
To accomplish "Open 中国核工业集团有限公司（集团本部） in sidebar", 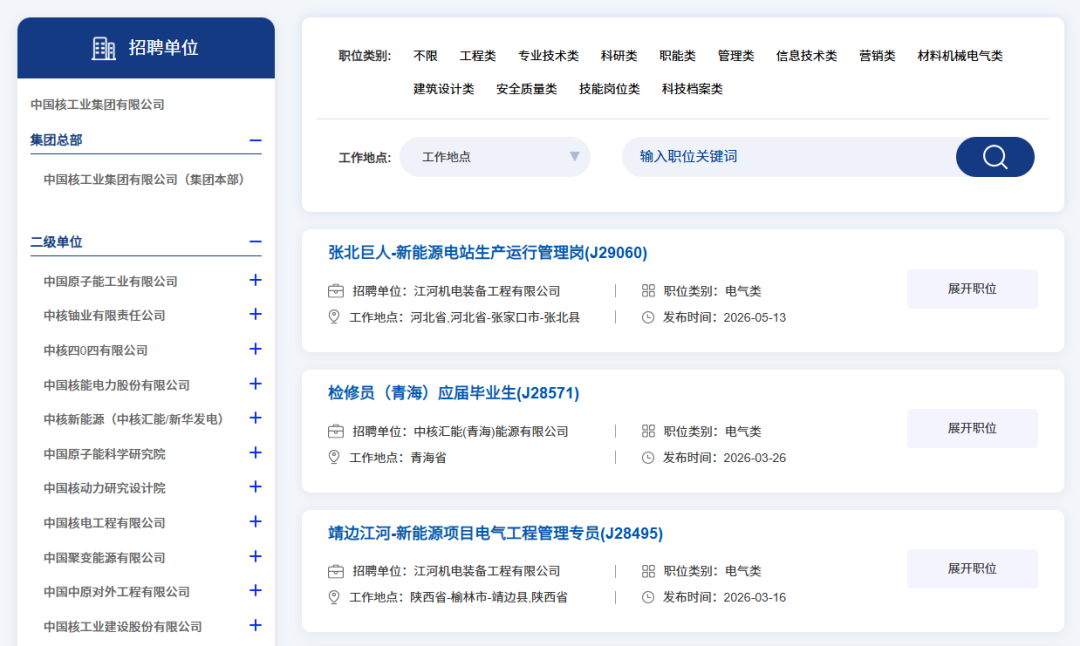I will pos(144,180).
